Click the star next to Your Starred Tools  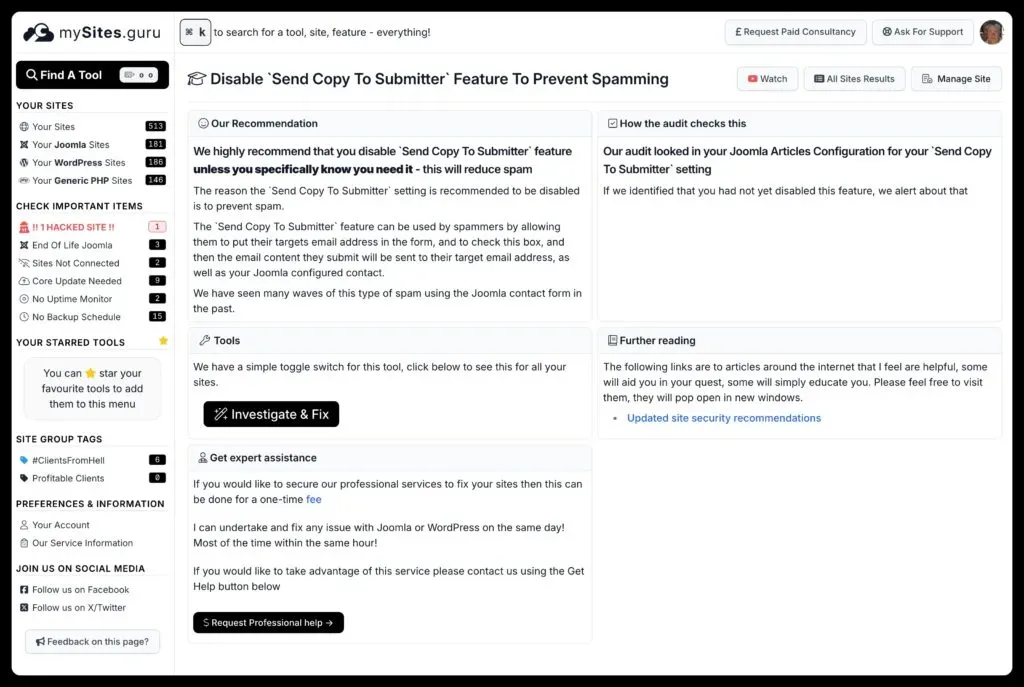pos(163,340)
